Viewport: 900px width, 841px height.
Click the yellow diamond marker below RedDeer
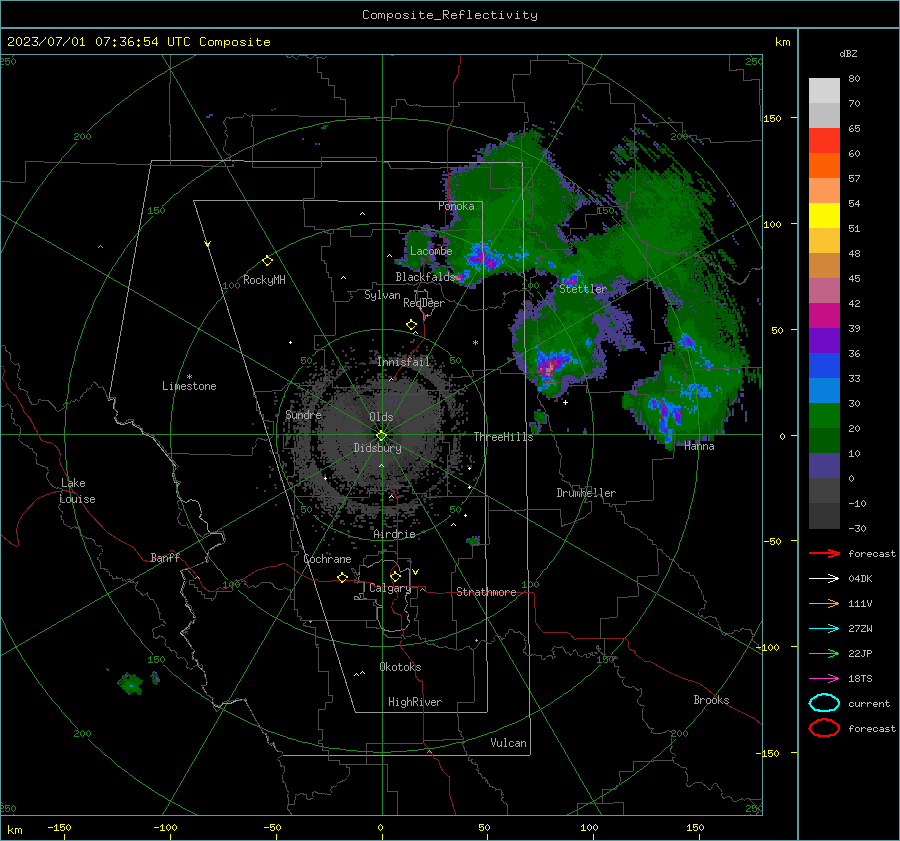click(x=411, y=325)
